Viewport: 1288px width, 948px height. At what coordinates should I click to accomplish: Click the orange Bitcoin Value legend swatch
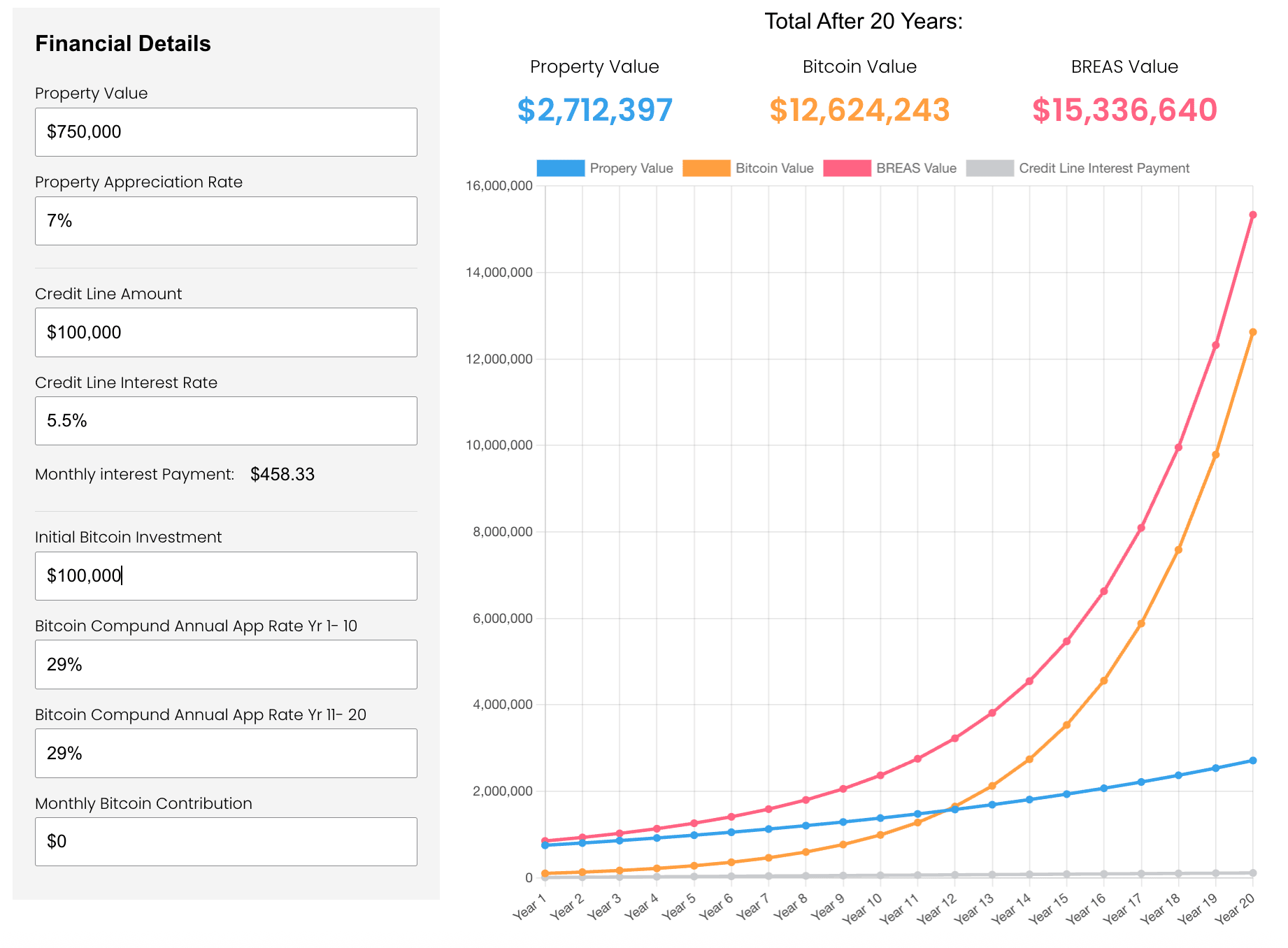[x=706, y=168]
